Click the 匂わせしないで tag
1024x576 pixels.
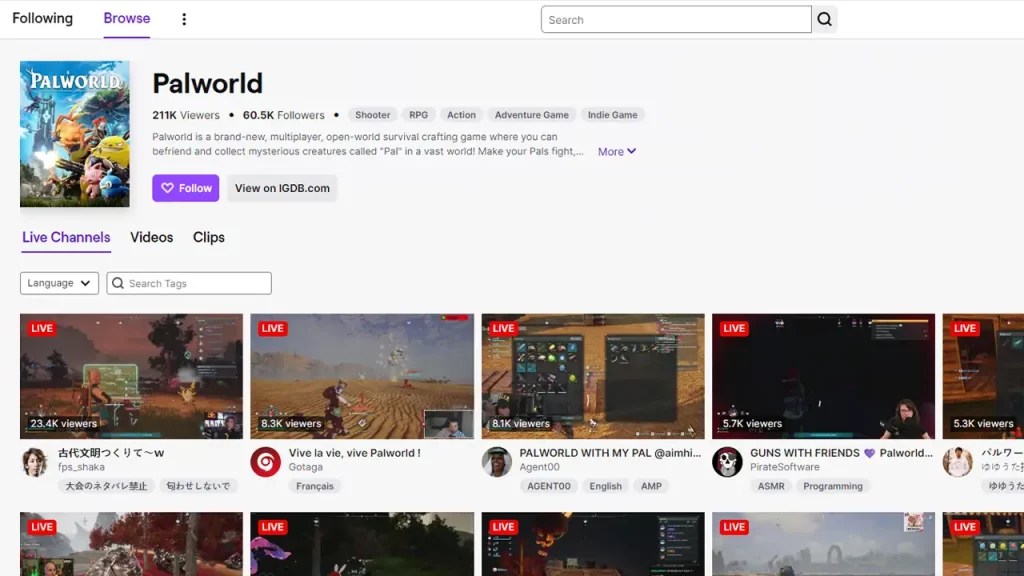tap(198, 486)
